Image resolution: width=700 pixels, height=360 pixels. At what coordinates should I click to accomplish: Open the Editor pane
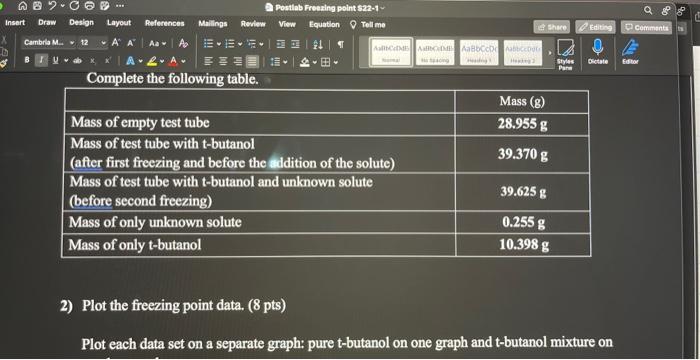[x=630, y=51]
